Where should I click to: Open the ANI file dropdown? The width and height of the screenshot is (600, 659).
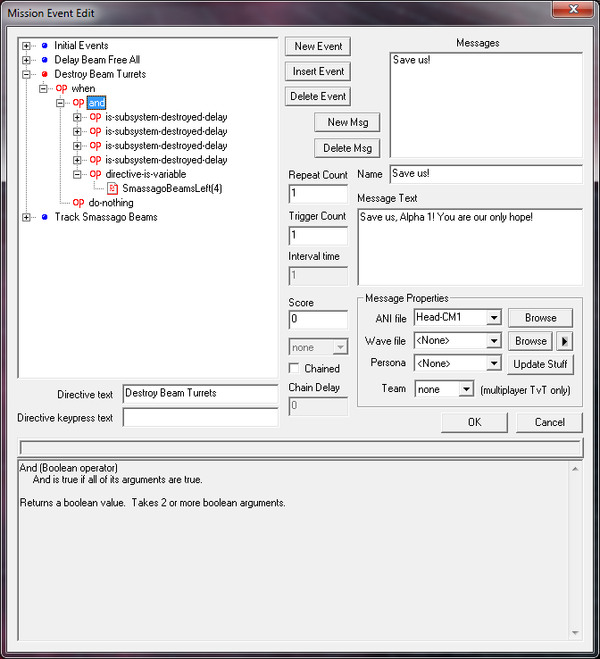492,318
